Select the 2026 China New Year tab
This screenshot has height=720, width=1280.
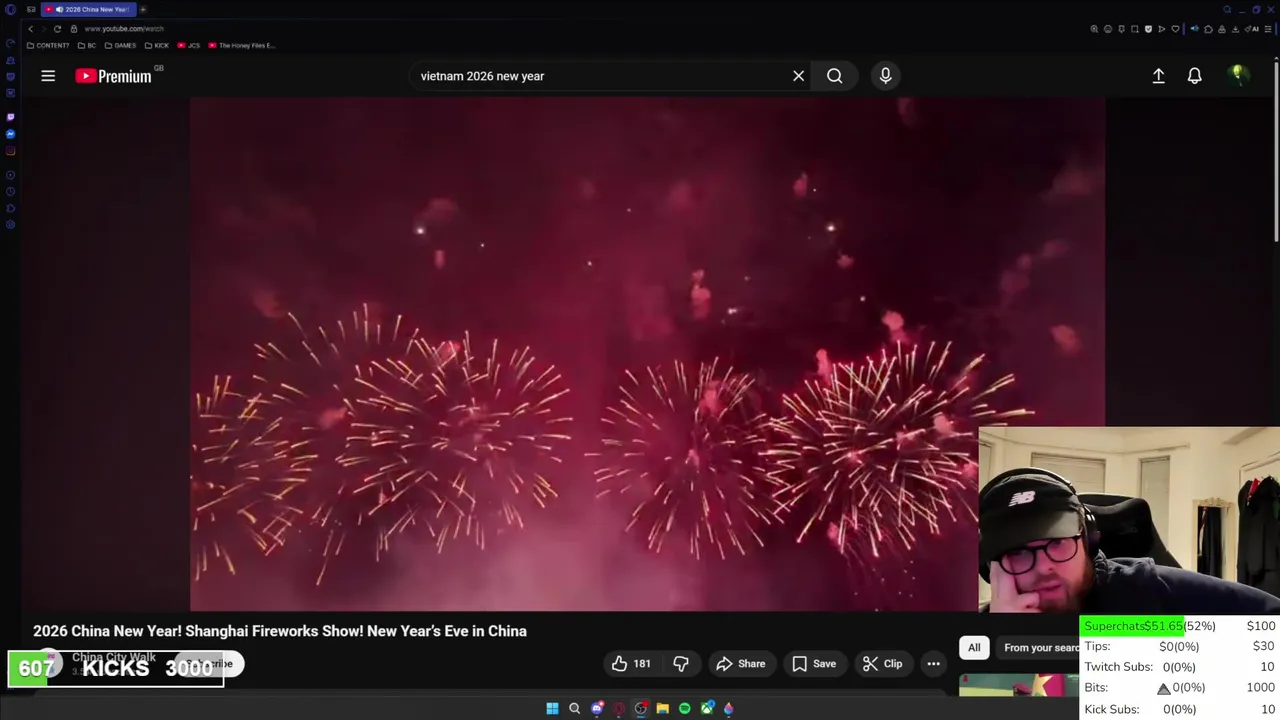[x=88, y=9]
